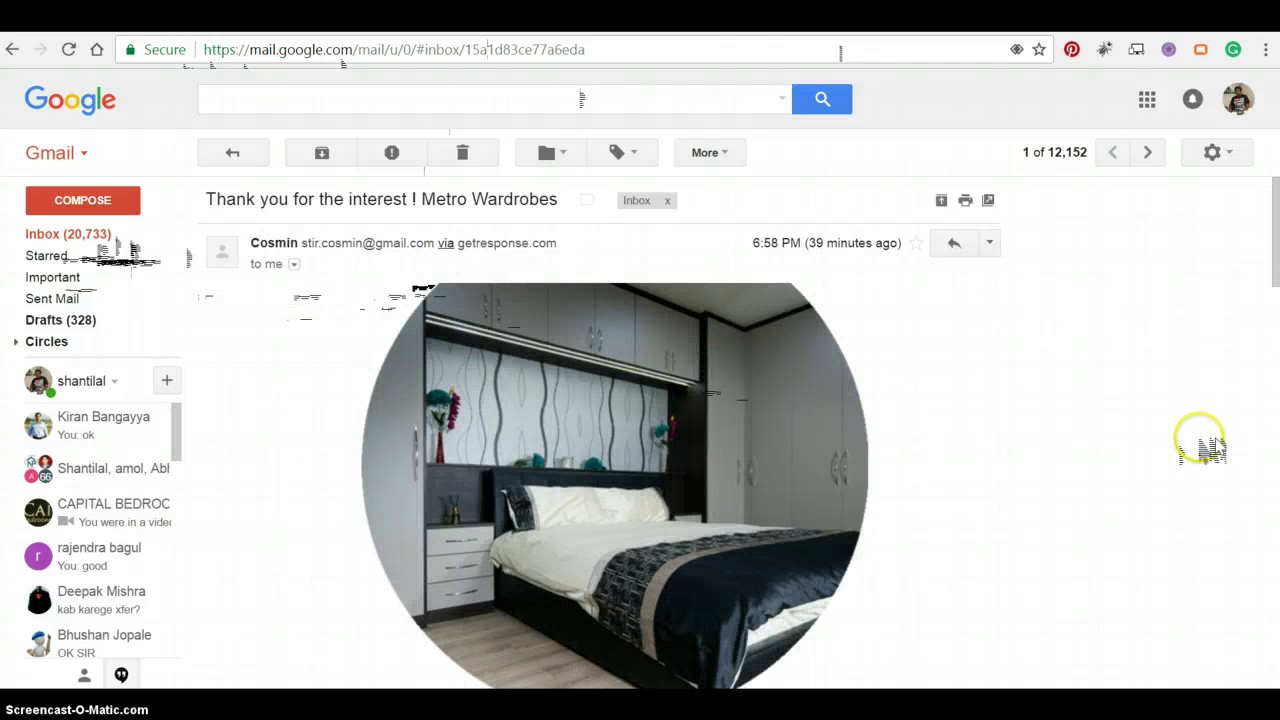Reload the current page
The image size is (1280, 720).
click(68, 49)
